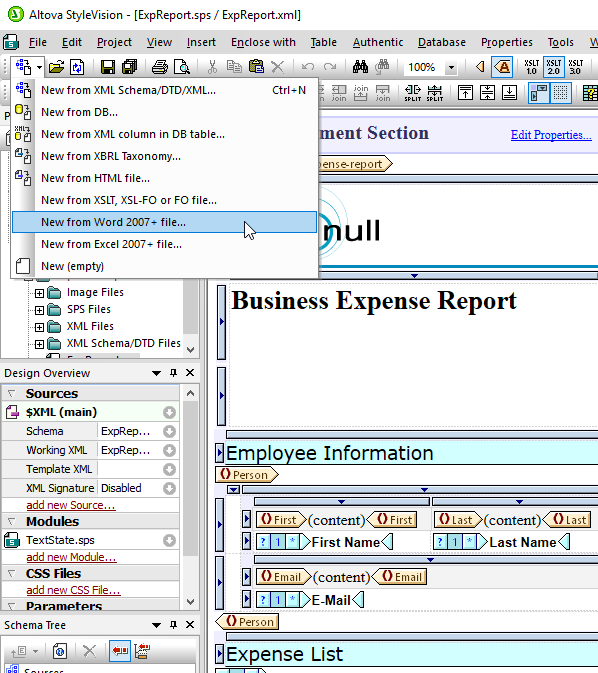
Task: Click the Copy icon
Action: [234, 67]
